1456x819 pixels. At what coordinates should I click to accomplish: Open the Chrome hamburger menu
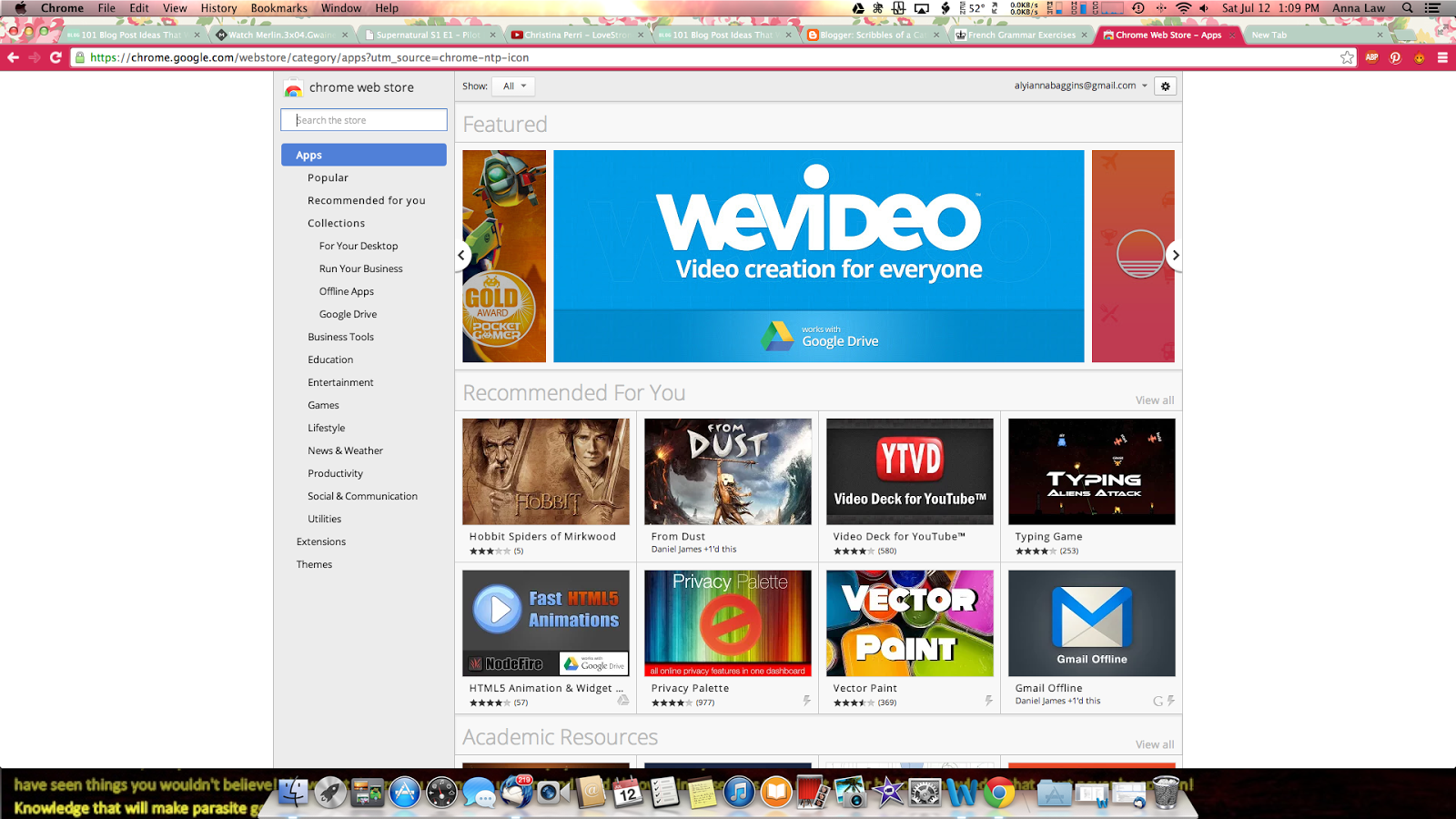1442,57
